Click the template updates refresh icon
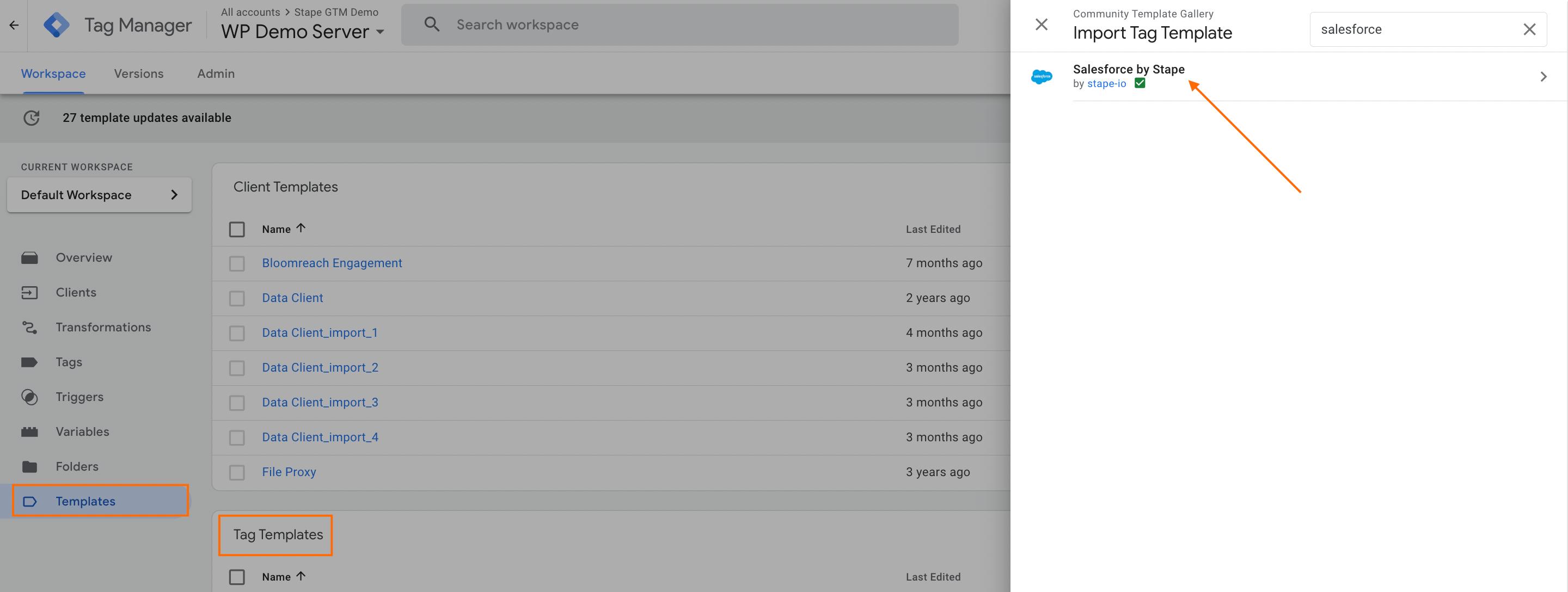This screenshot has width=1568, height=592. (x=31, y=118)
